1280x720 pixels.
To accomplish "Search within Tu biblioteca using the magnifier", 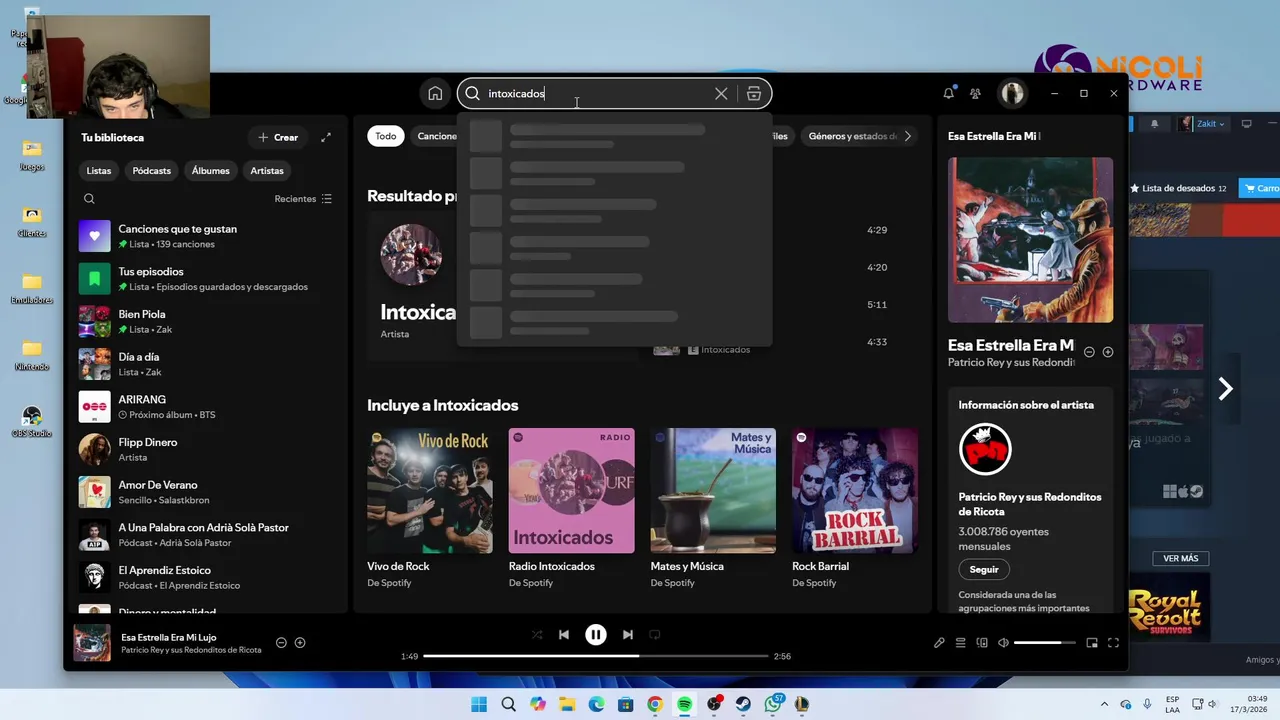I will 89,199.
